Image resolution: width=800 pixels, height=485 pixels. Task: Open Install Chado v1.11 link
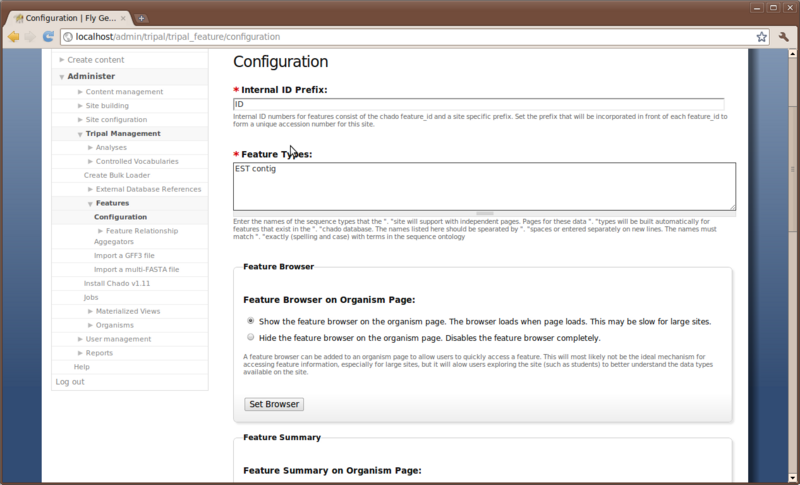[117, 283]
